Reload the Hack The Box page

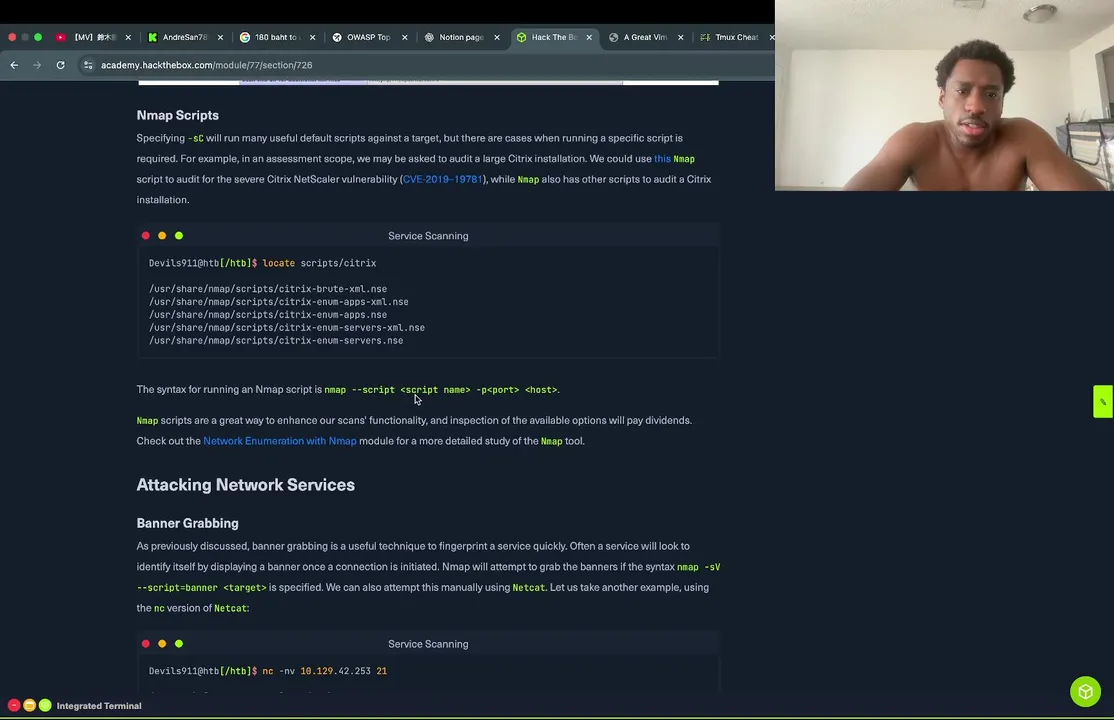coord(60,65)
